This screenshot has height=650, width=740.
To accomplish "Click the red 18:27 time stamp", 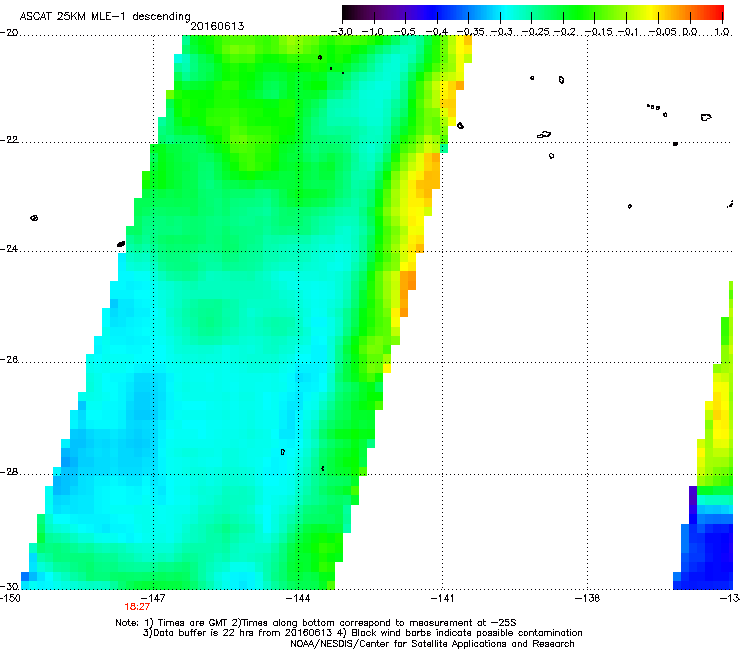I will [137, 607].
